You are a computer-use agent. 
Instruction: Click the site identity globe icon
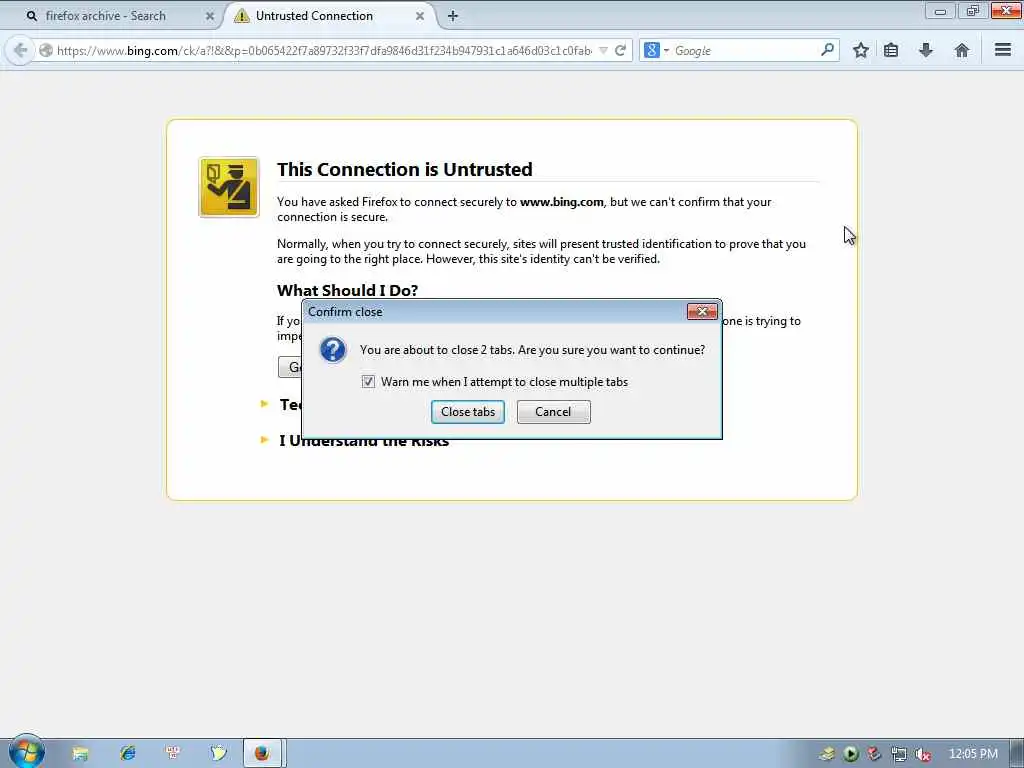[x=46, y=50]
